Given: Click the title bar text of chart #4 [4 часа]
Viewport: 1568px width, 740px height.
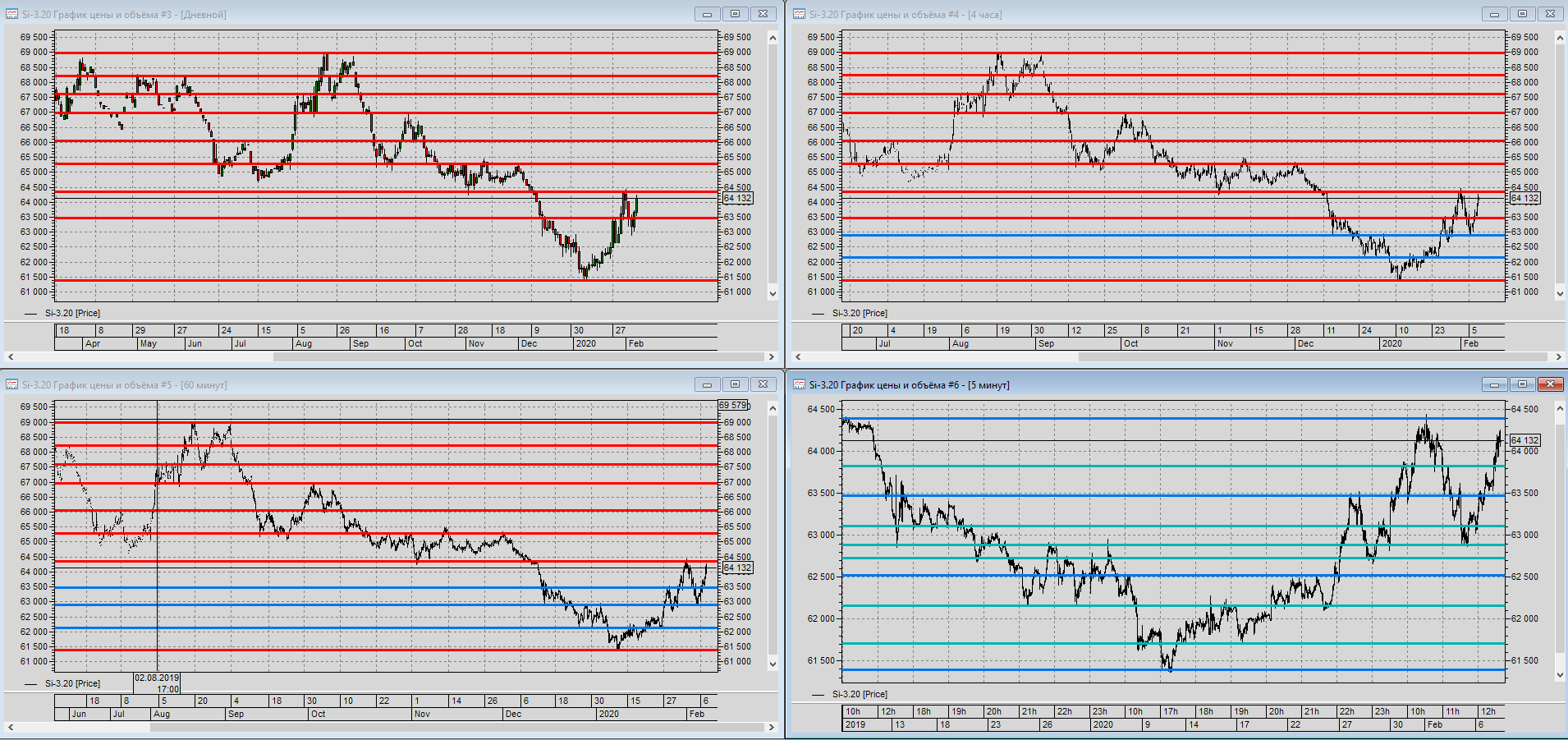Looking at the screenshot, I should [905, 15].
